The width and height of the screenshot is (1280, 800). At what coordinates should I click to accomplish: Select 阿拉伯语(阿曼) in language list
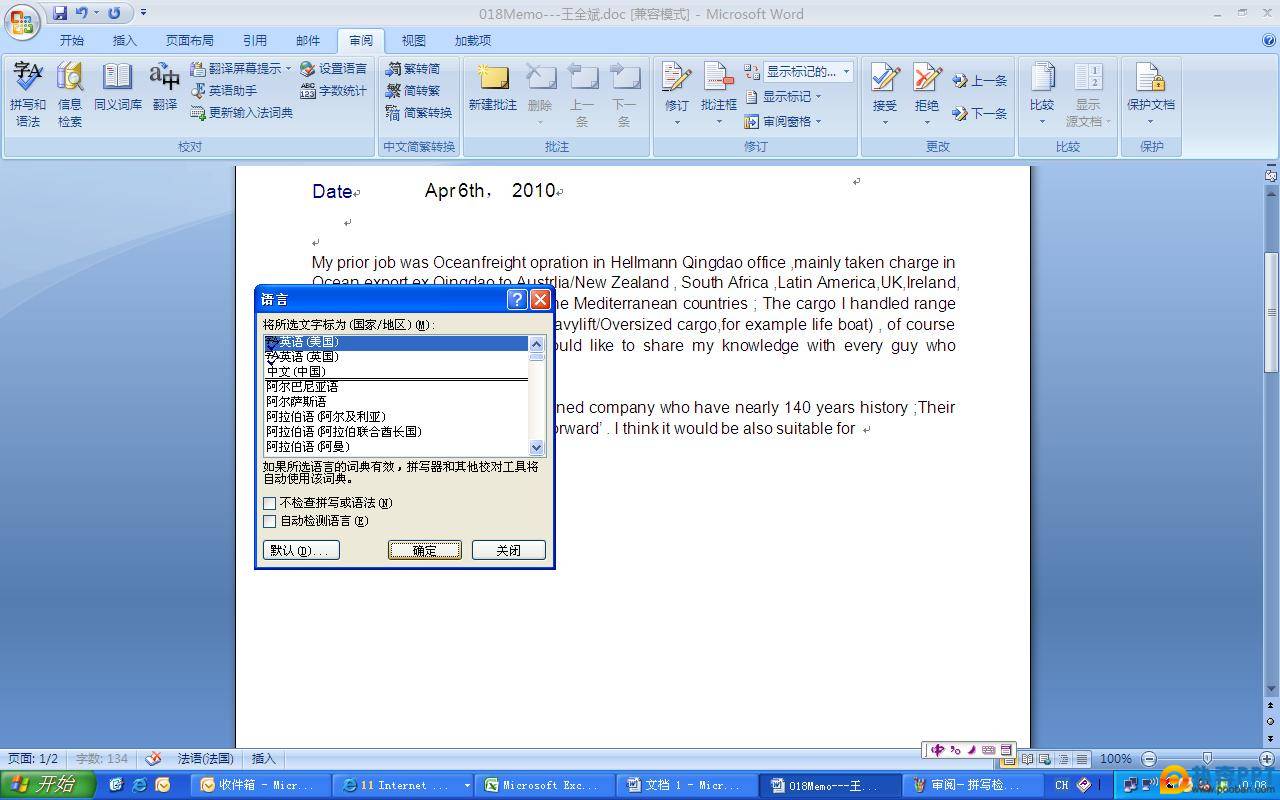pos(396,447)
